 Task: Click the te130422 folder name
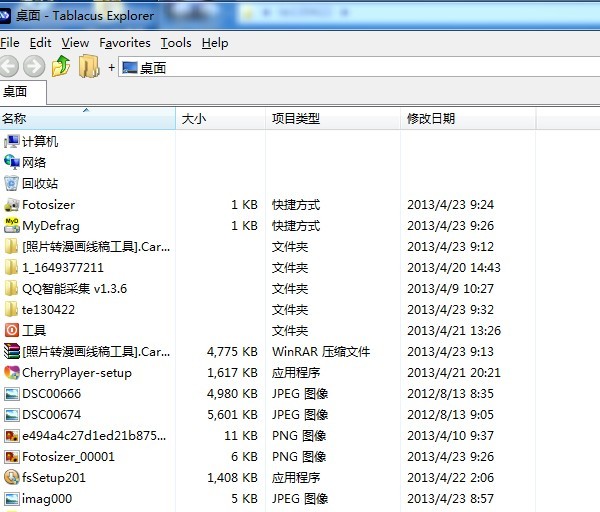pyautogui.click(x=48, y=310)
